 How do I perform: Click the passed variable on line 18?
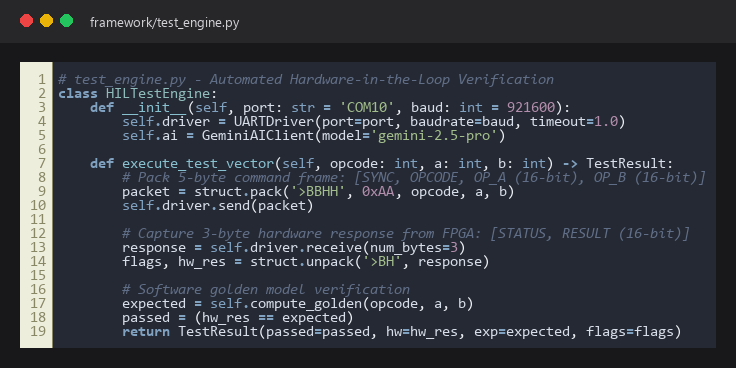point(146,318)
